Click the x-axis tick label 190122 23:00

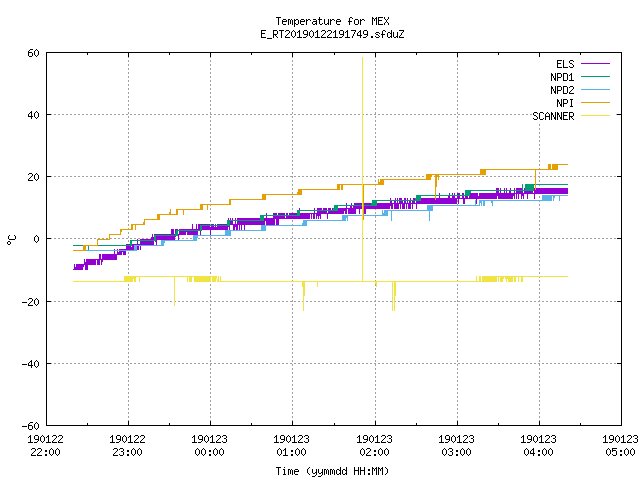[127, 446]
